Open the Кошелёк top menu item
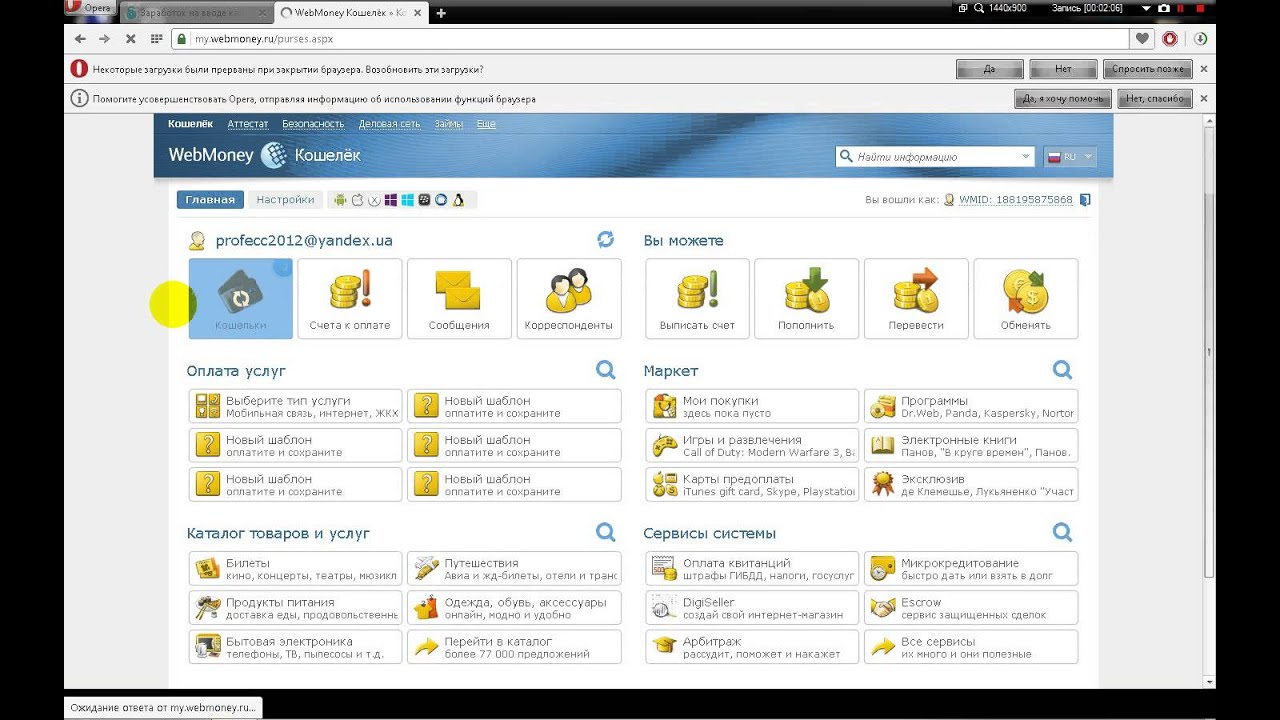The image size is (1280, 720). pos(190,124)
